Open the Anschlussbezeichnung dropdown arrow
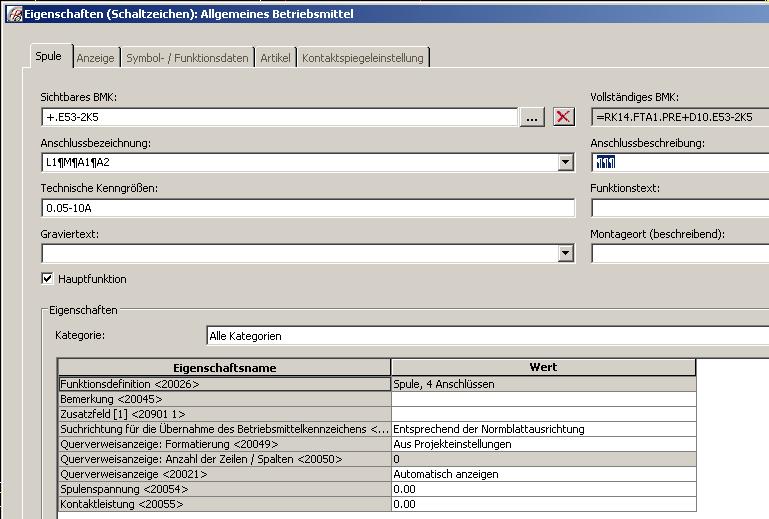Image resolution: width=769 pixels, height=519 pixels. tap(565, 162)
